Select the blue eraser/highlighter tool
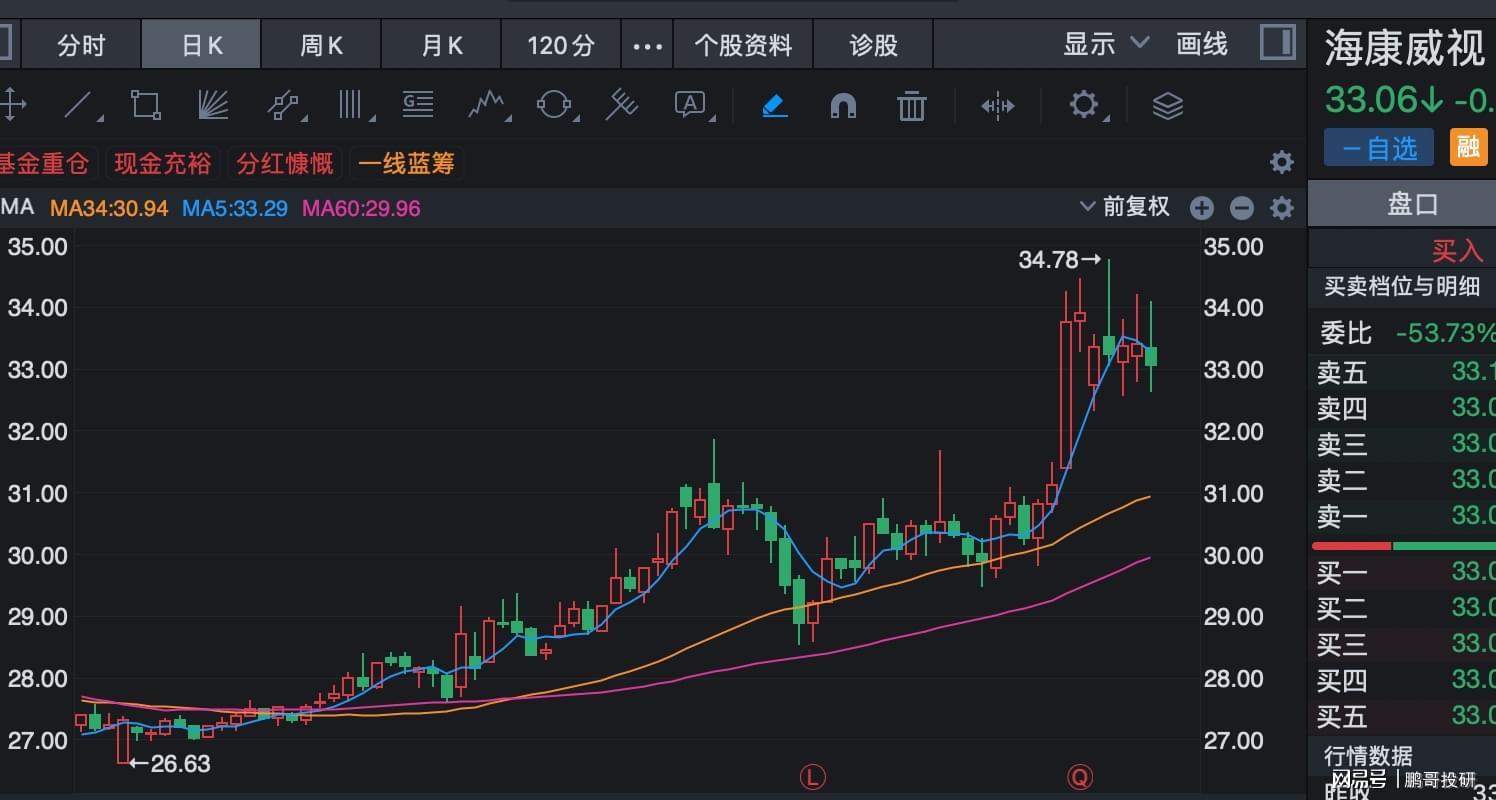This screenshot has height=800, width=1496. point(775,105)
